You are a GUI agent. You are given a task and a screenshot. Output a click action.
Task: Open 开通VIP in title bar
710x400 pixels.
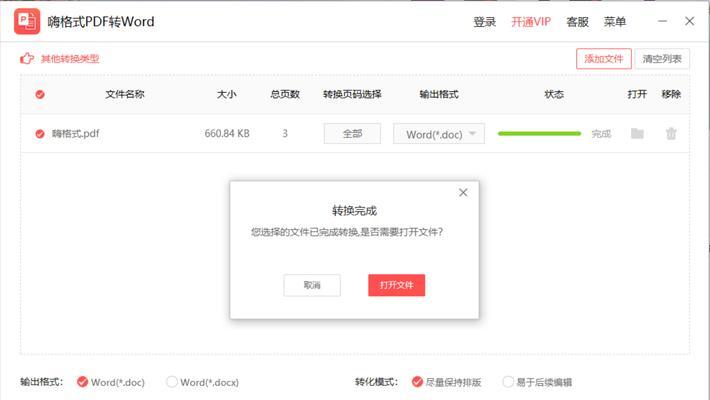pos(531,22)
